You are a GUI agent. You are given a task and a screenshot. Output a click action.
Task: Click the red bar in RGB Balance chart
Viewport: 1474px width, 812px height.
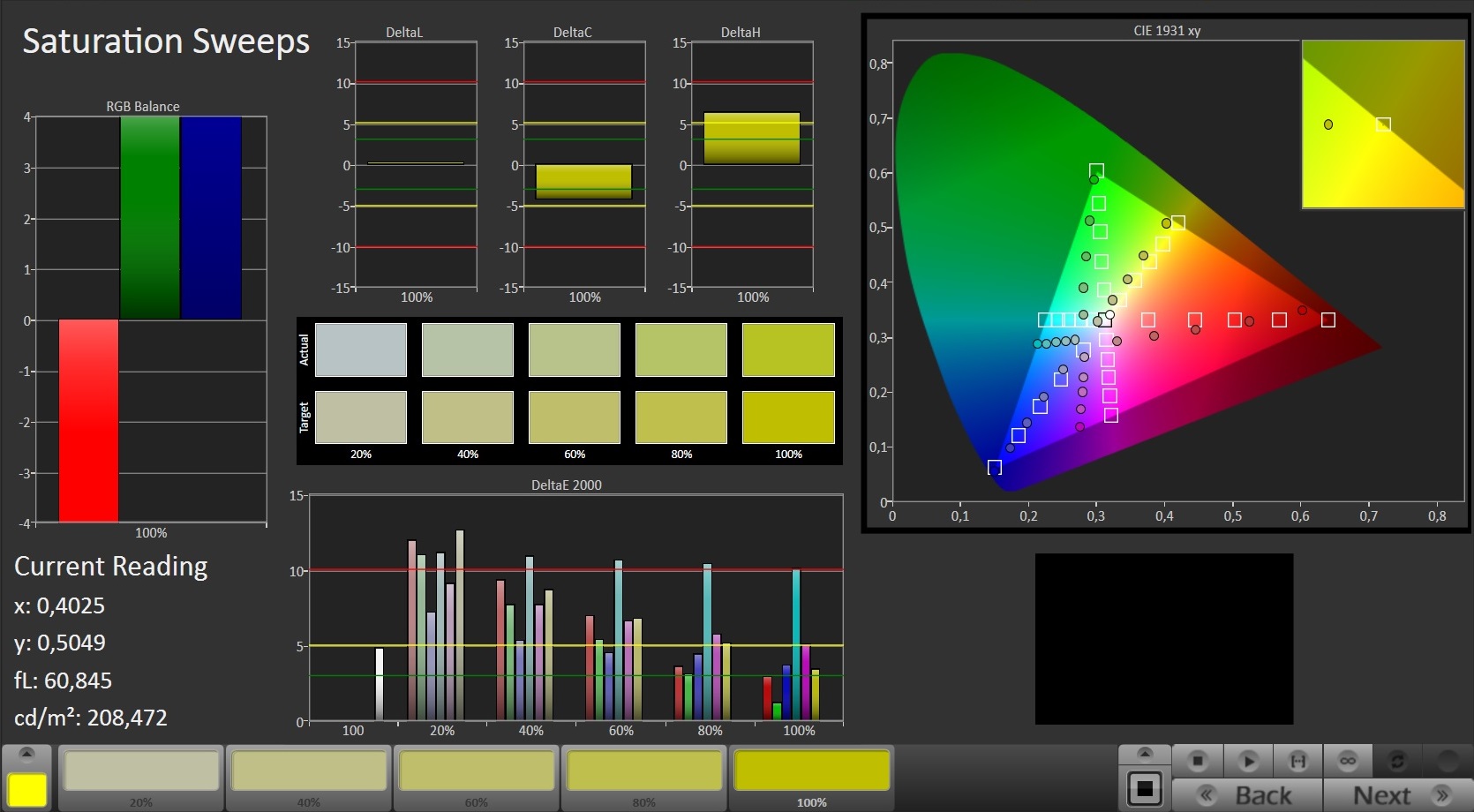[x=88, y=421]
